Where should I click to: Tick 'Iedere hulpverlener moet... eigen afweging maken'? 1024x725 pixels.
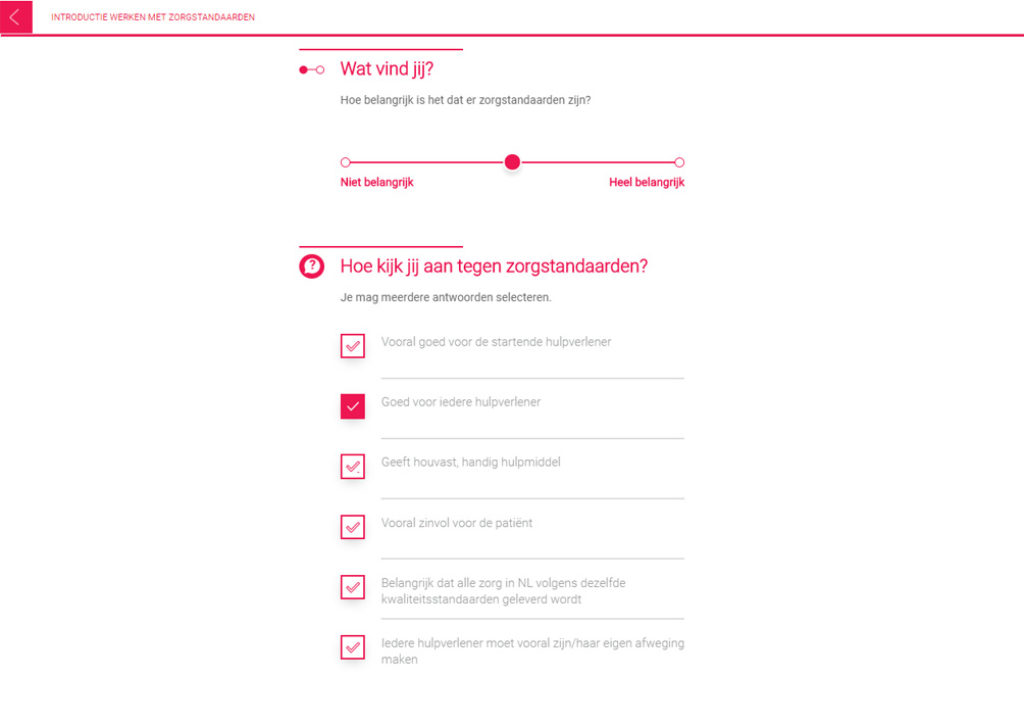pos(353,647)
